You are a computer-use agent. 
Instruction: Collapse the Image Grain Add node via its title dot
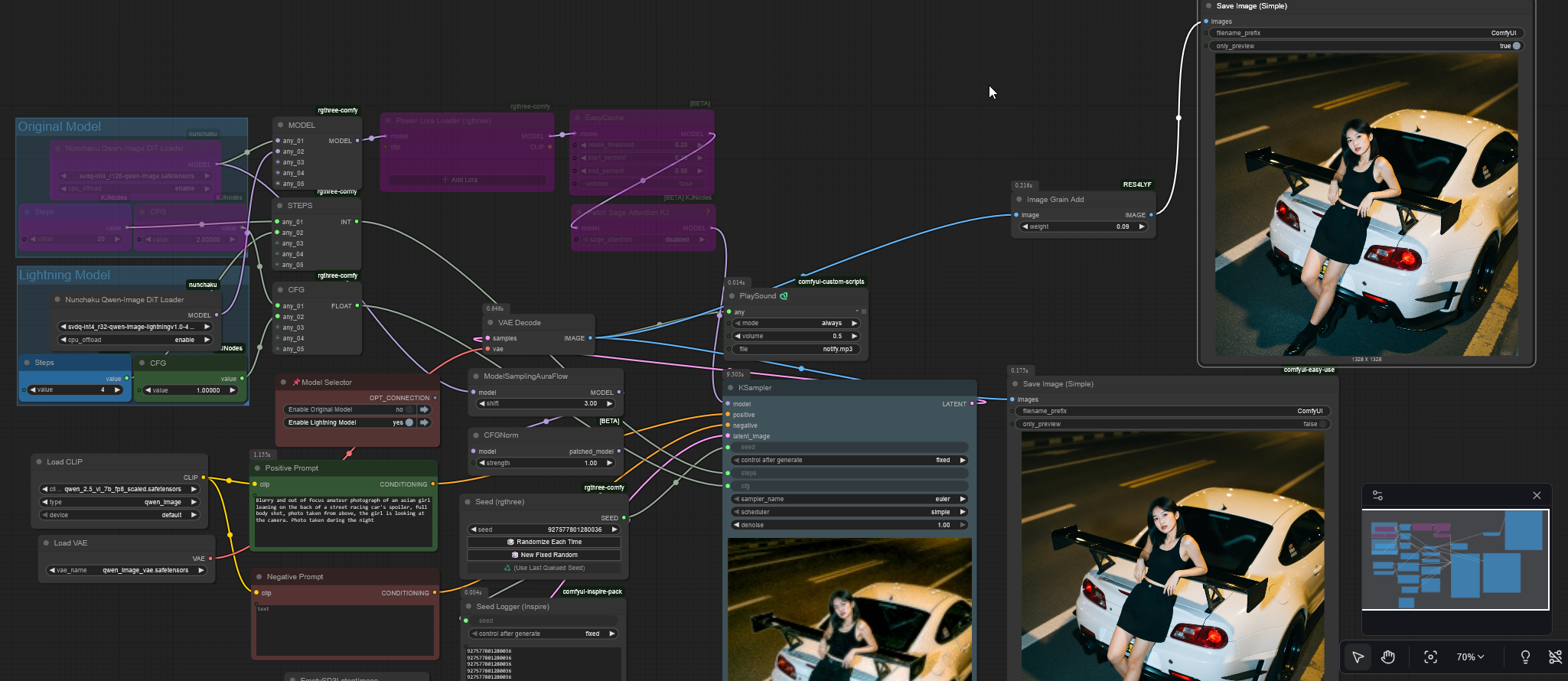click(x=1019, y=200)
